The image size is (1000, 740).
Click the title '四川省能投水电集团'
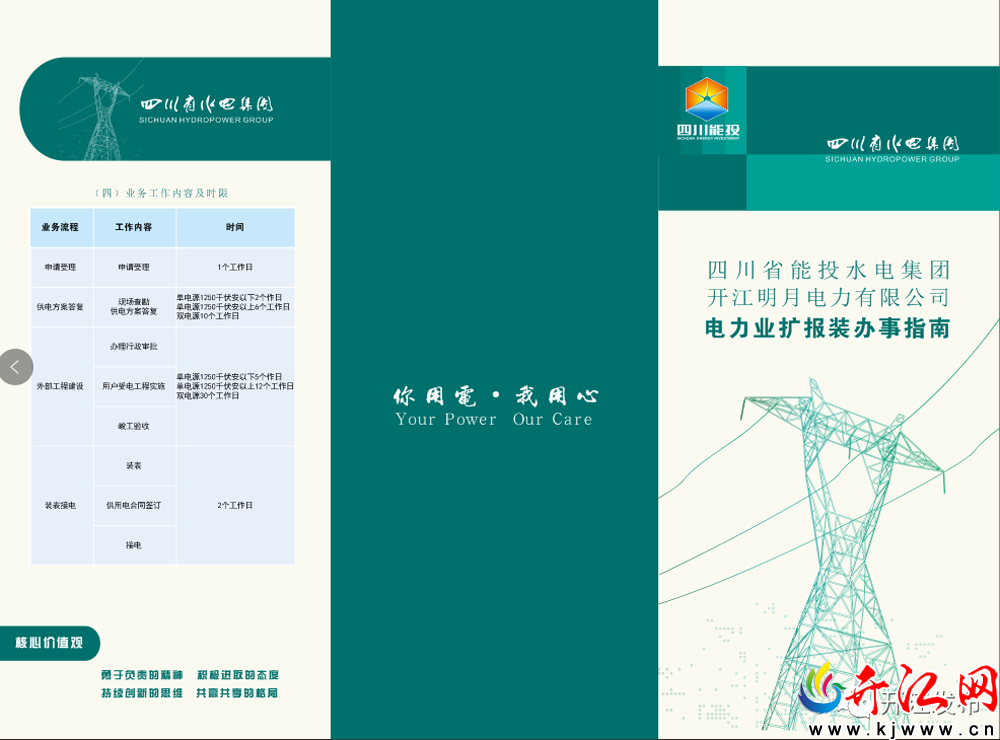click(828, 270)
